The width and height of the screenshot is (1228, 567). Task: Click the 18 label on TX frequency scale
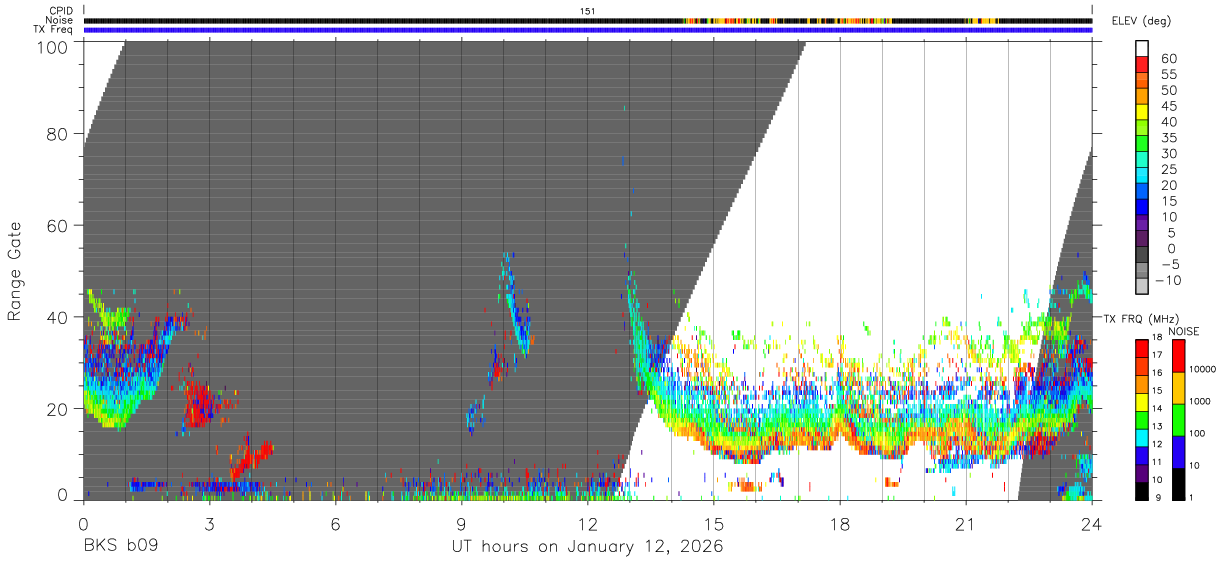point(1156,339)
